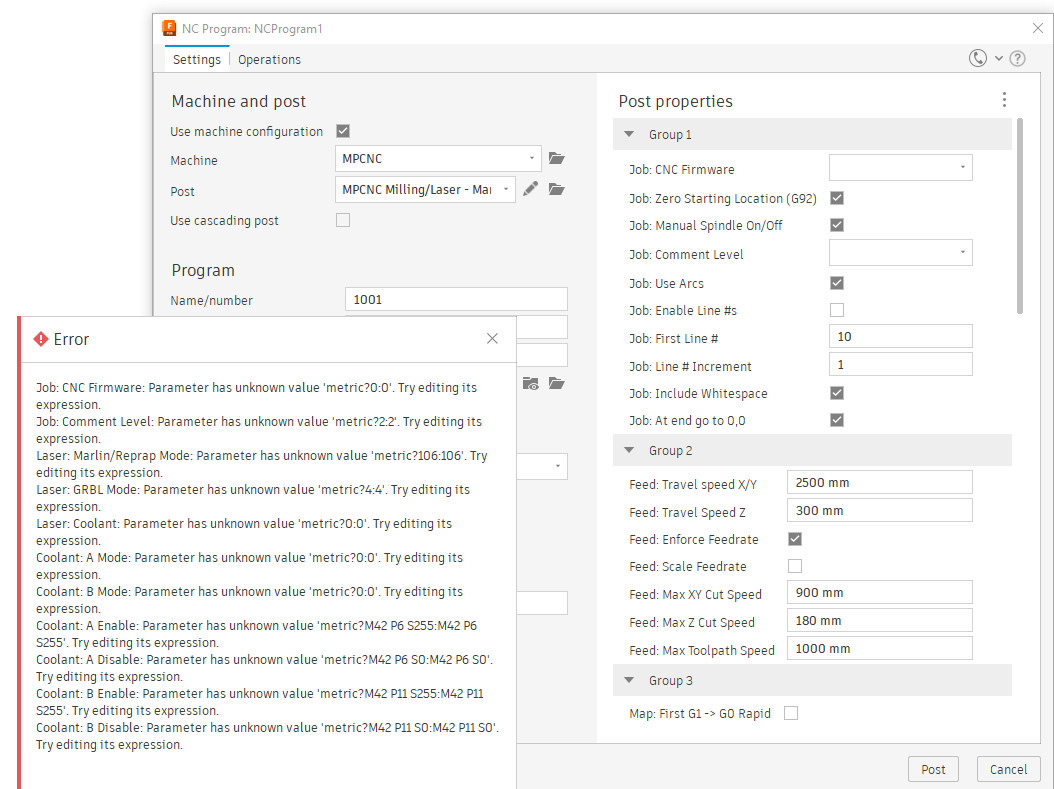The height and width of the screenshot is (789, 1054).
Task: Toggle Feed: Scale Feedrate checkbox
Action: [795, 566]
